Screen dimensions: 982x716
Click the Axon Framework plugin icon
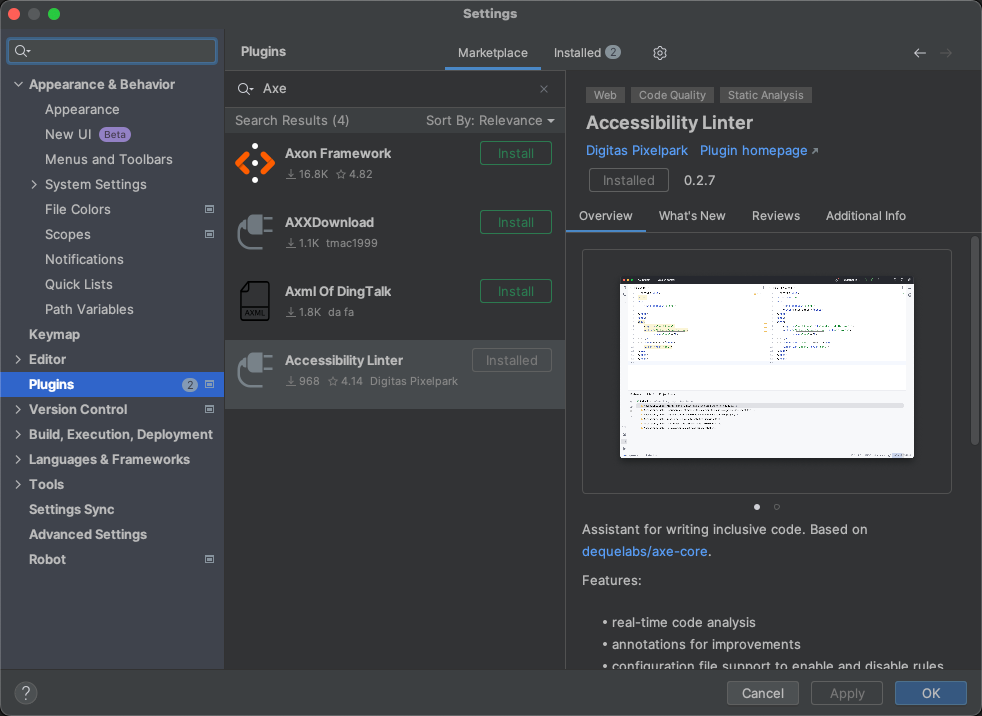[254, 162]
